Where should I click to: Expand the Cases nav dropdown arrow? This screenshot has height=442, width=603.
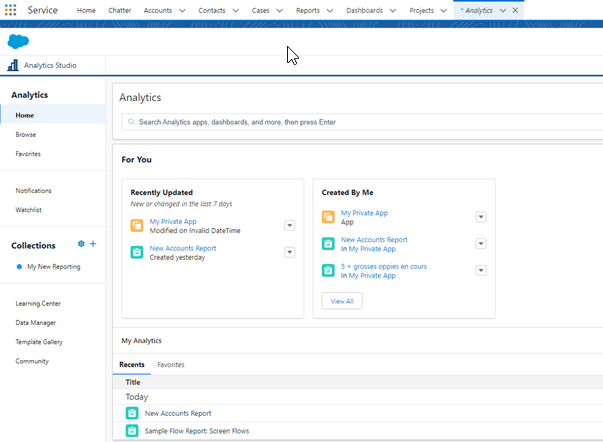point(280,10)
